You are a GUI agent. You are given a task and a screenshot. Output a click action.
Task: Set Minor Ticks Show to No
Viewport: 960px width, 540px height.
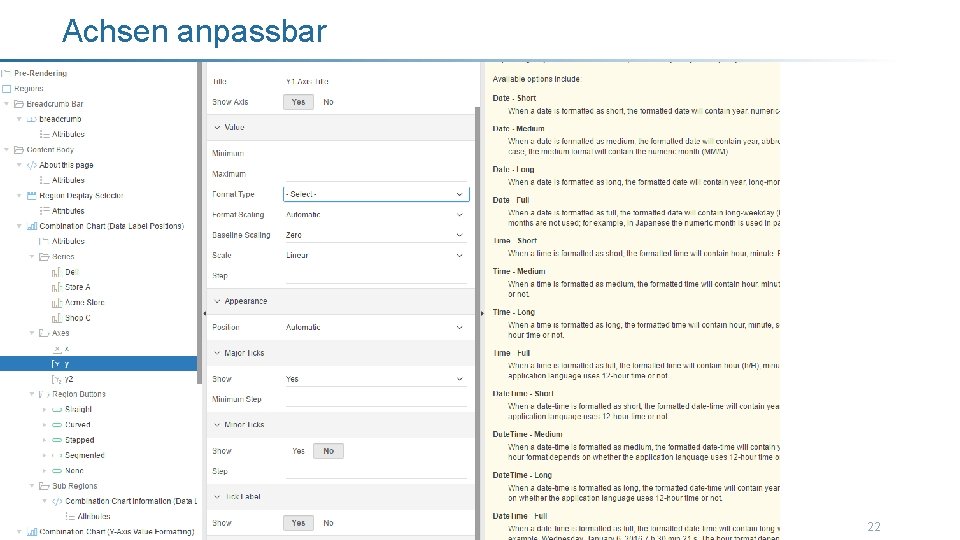pyautogui.click(x=329, y=451)
